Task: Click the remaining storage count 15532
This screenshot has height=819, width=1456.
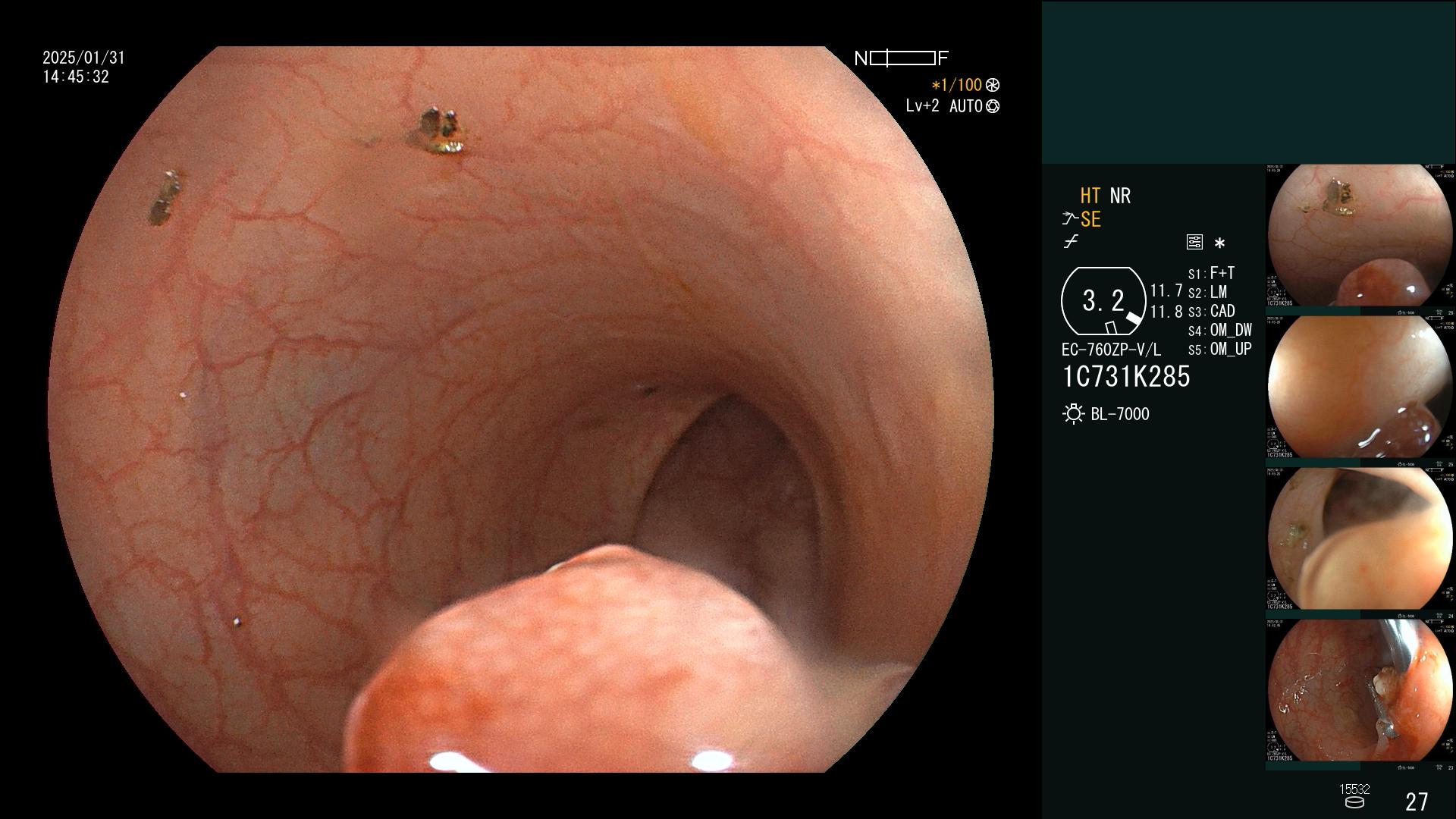Action: 1354,789
